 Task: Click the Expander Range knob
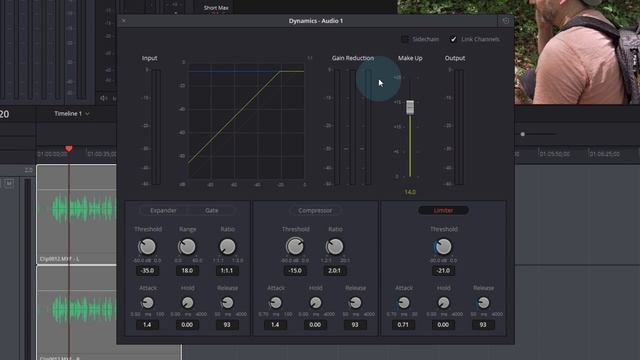pyautogui.click(x=187, y=247)
